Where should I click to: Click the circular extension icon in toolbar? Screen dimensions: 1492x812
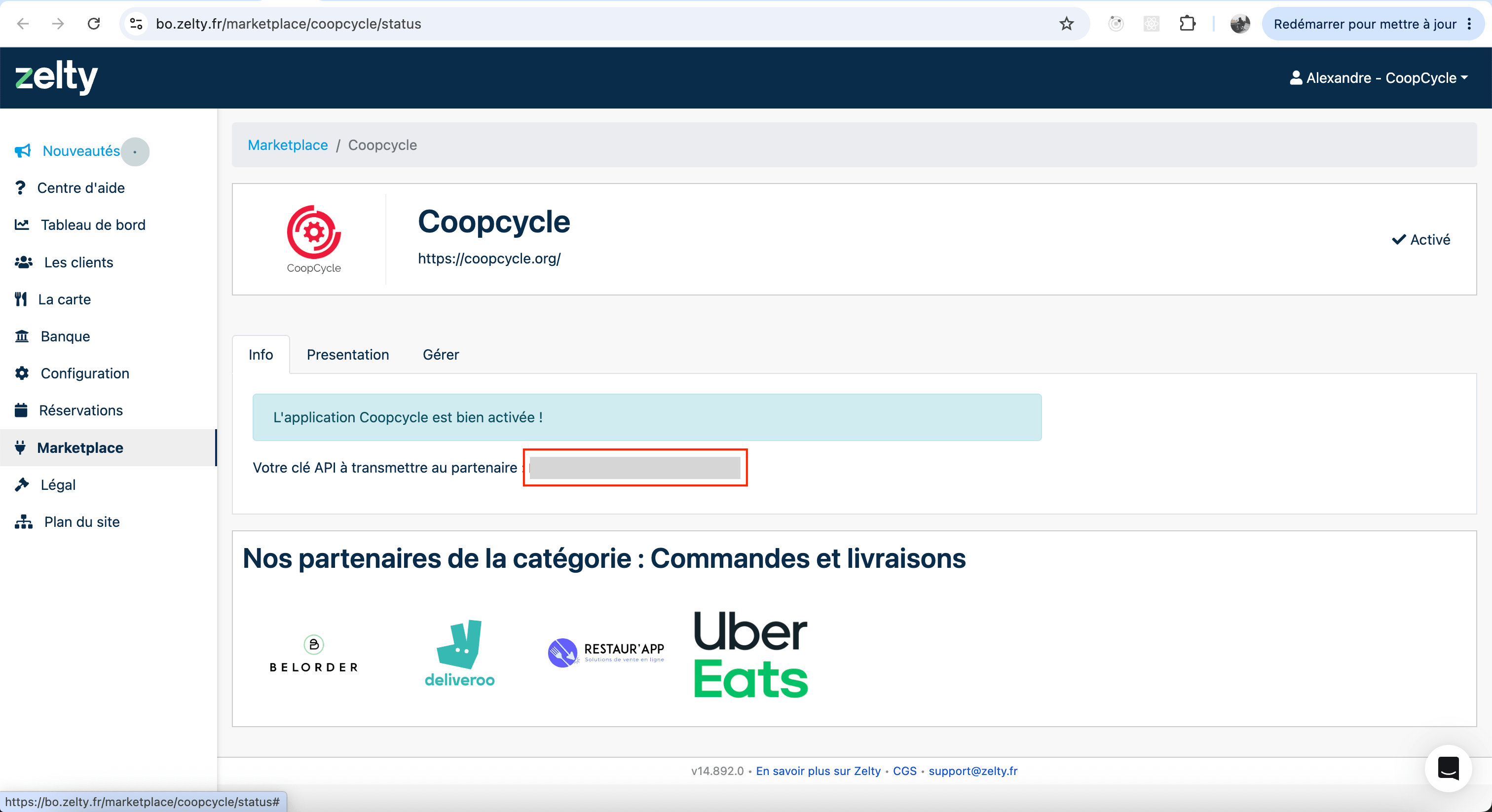(x=1116, y=24)
